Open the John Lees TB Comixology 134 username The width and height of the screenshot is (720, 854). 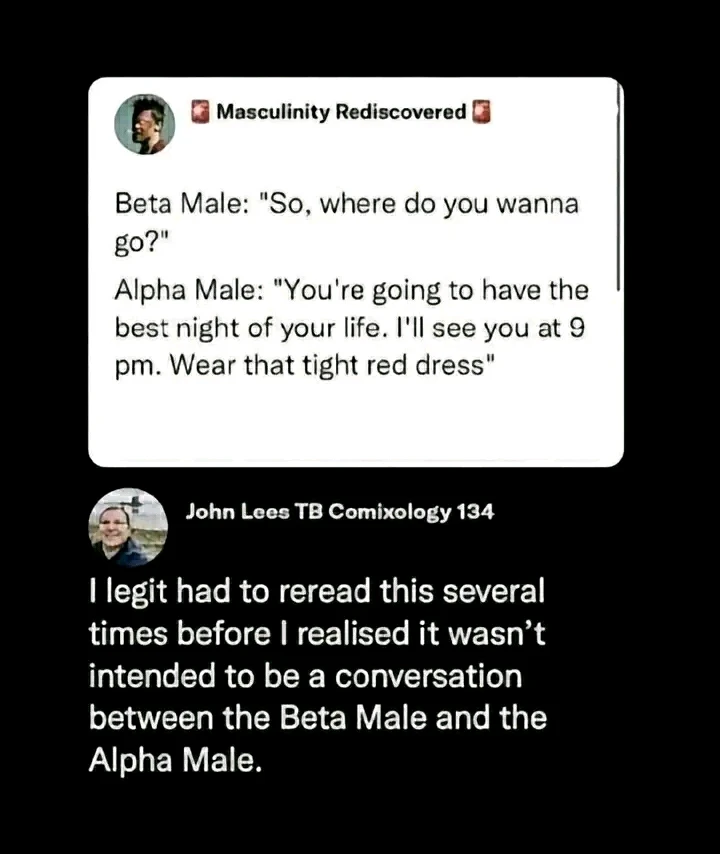340,512
